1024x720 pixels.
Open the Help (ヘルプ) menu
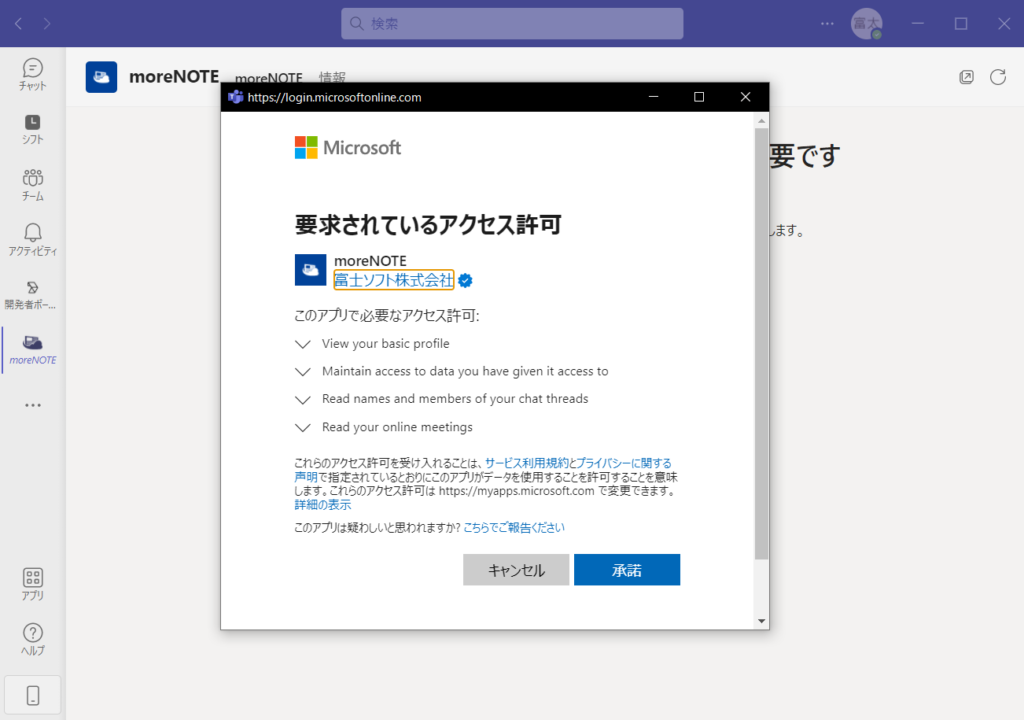[x=33, y=639]
